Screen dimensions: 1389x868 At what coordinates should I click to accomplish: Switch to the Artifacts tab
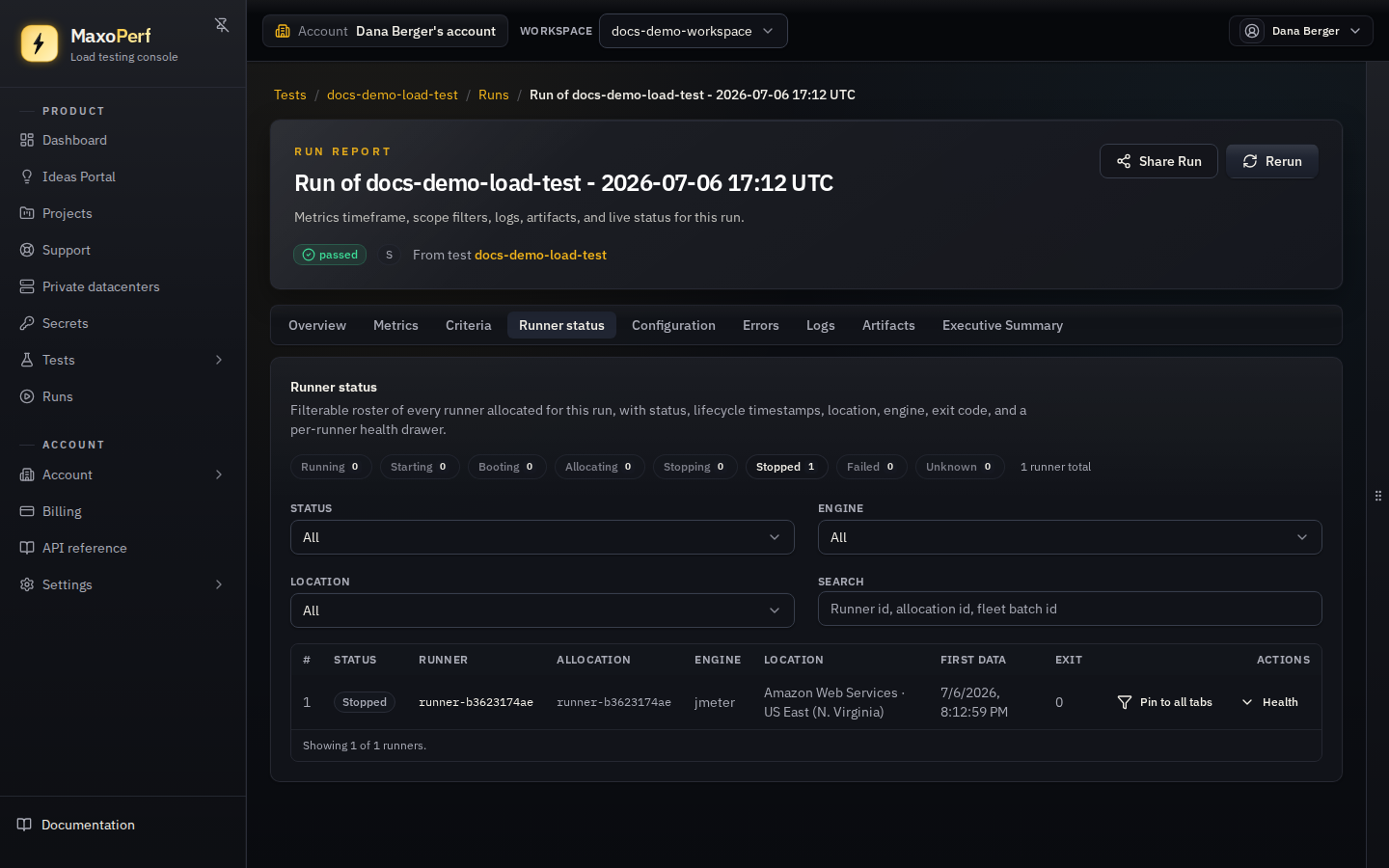pos(888,325)
